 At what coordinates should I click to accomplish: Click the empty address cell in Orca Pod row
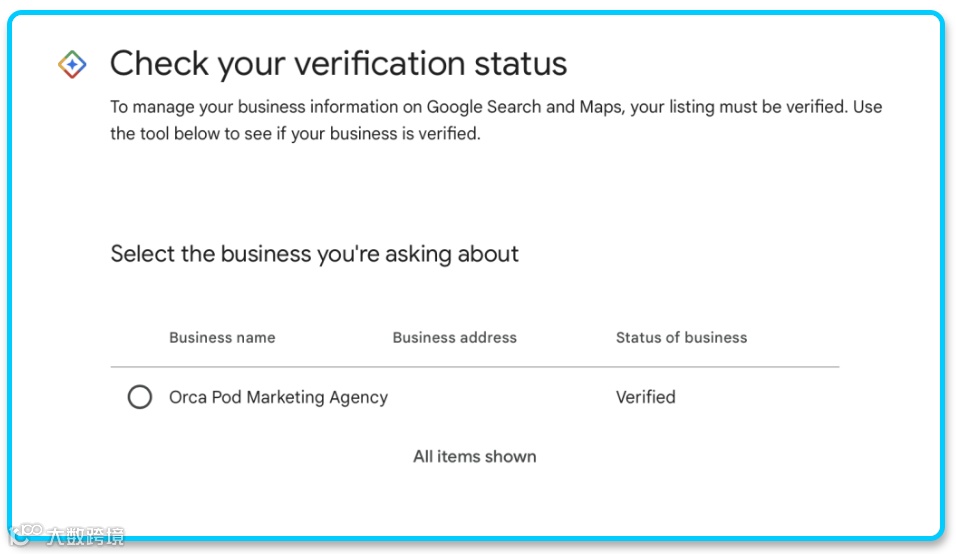click(454, 397)
